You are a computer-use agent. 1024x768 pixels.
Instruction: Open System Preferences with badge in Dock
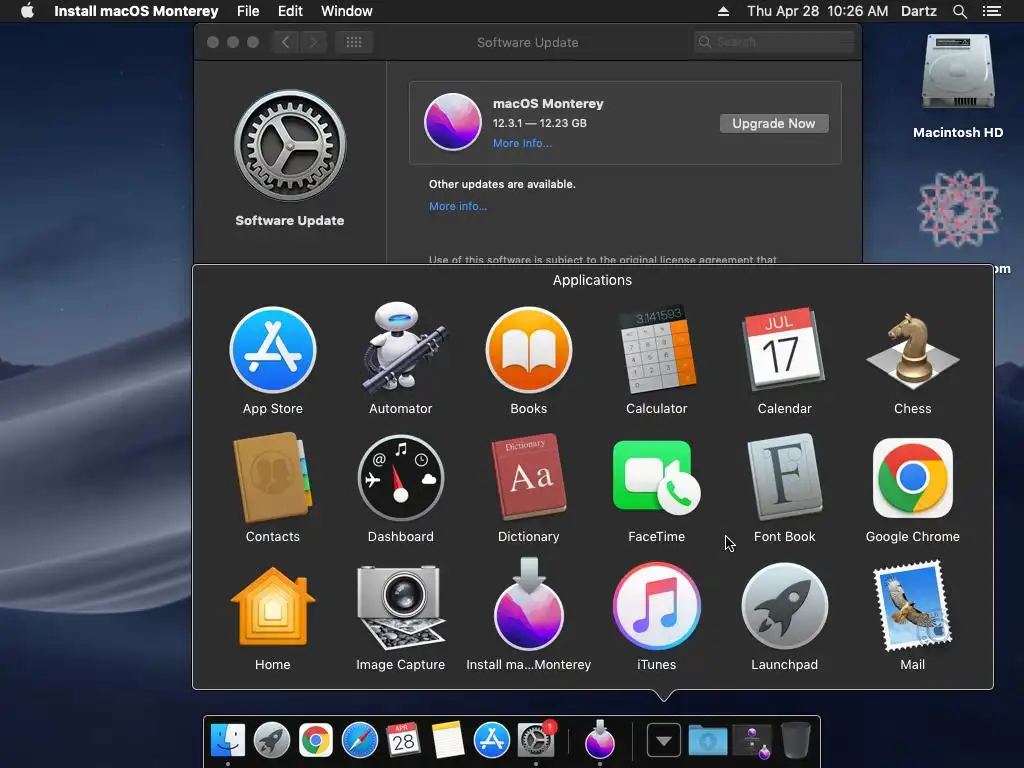click(536, 741)
